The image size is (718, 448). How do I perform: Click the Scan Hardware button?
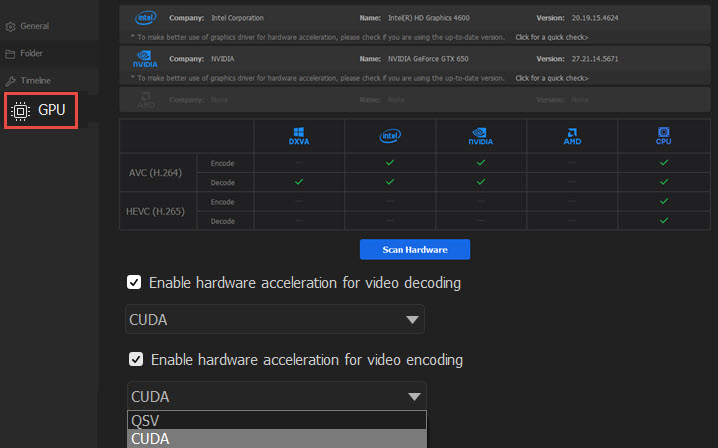coord(415,249)
